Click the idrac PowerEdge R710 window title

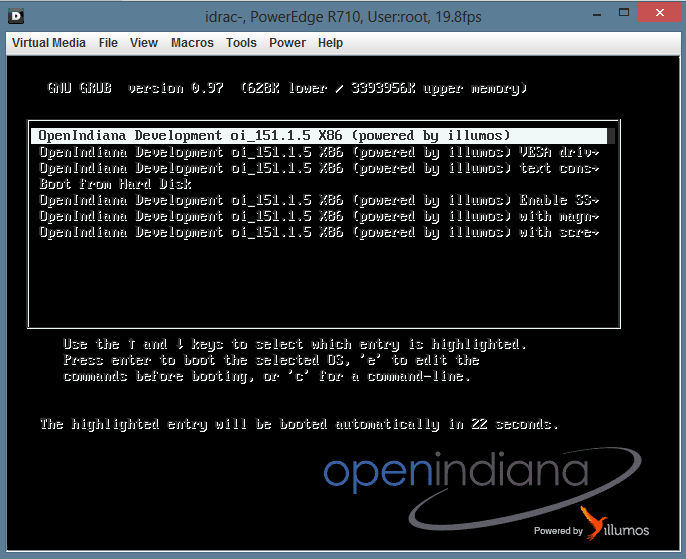343,17
